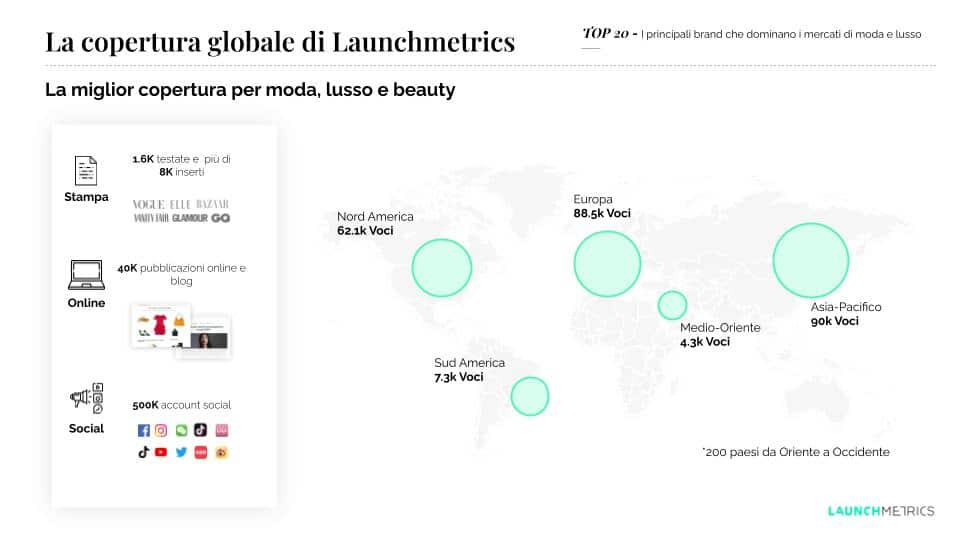
Task: Select the Asia-Pacifico bubble on map
Action: point(810,260)
